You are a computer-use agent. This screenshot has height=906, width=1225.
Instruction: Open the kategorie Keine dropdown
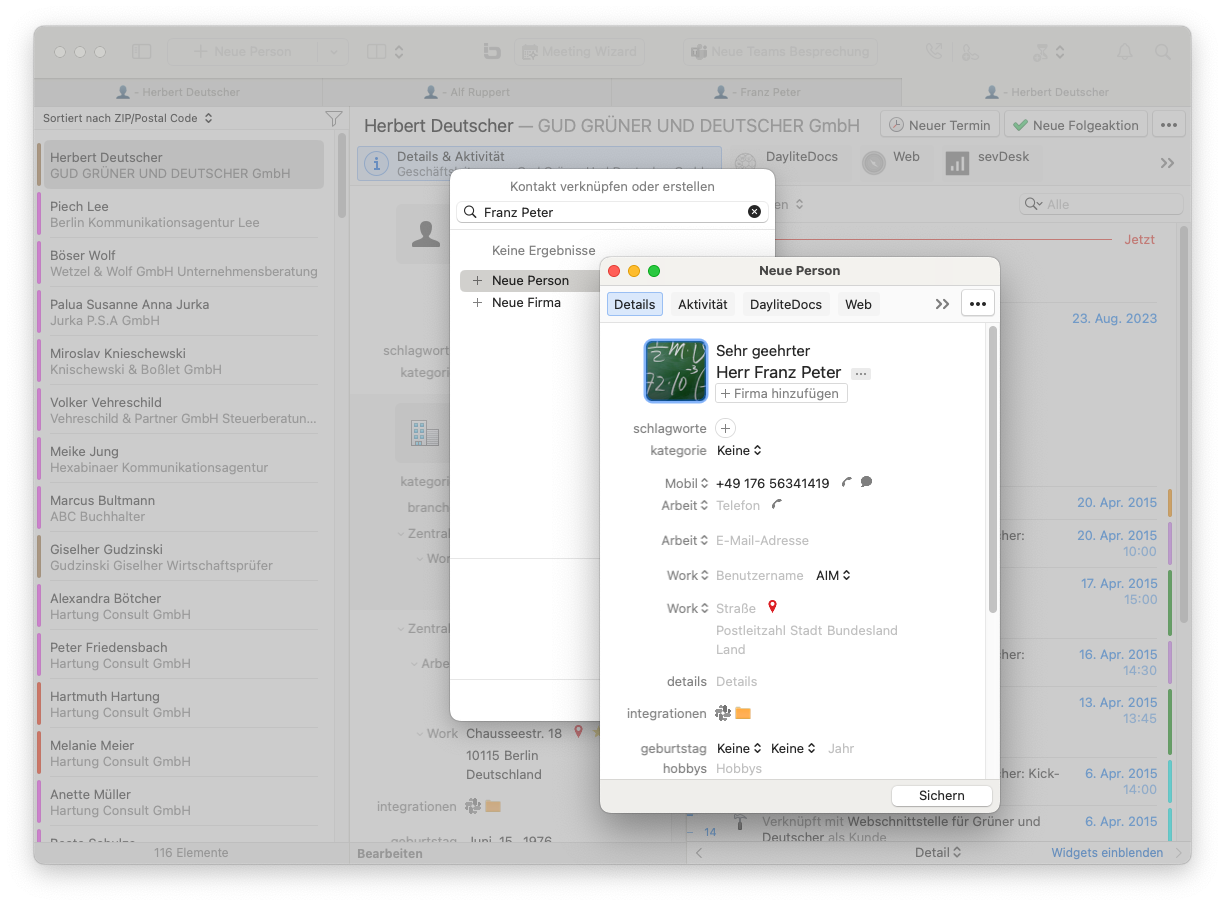click(x=739, y=451)
